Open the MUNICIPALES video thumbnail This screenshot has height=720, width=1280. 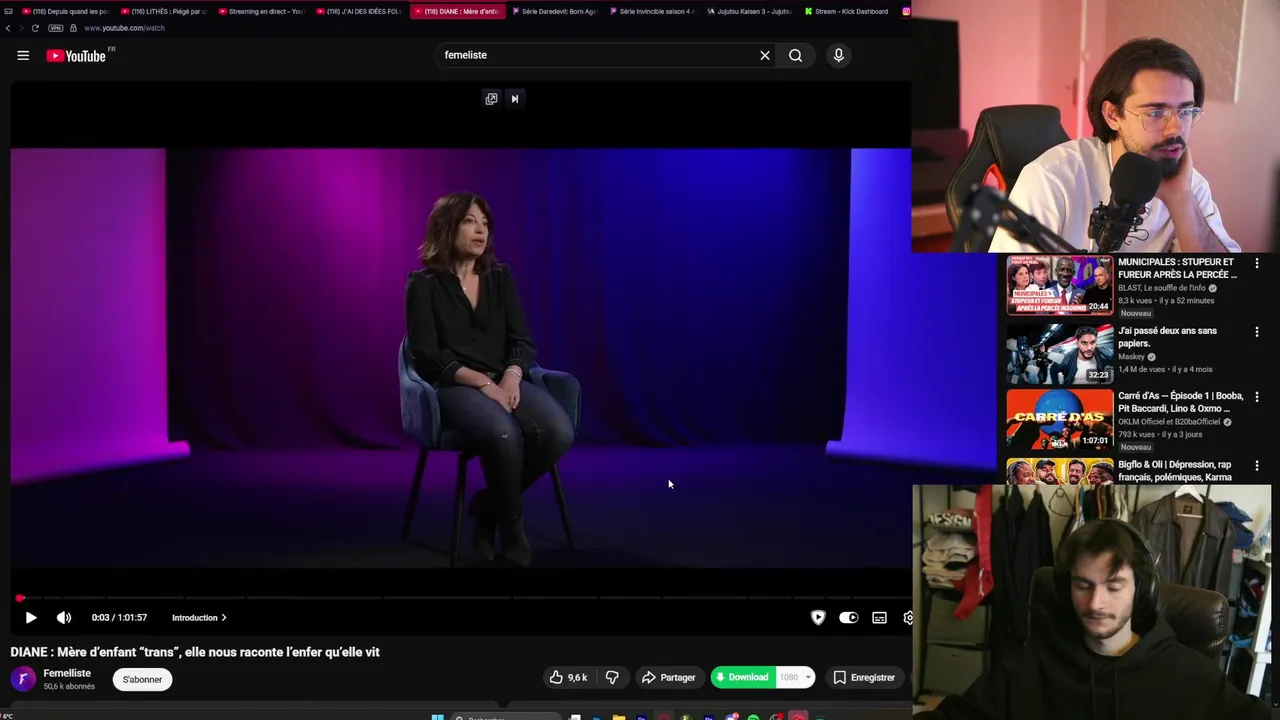(1060, 285)
